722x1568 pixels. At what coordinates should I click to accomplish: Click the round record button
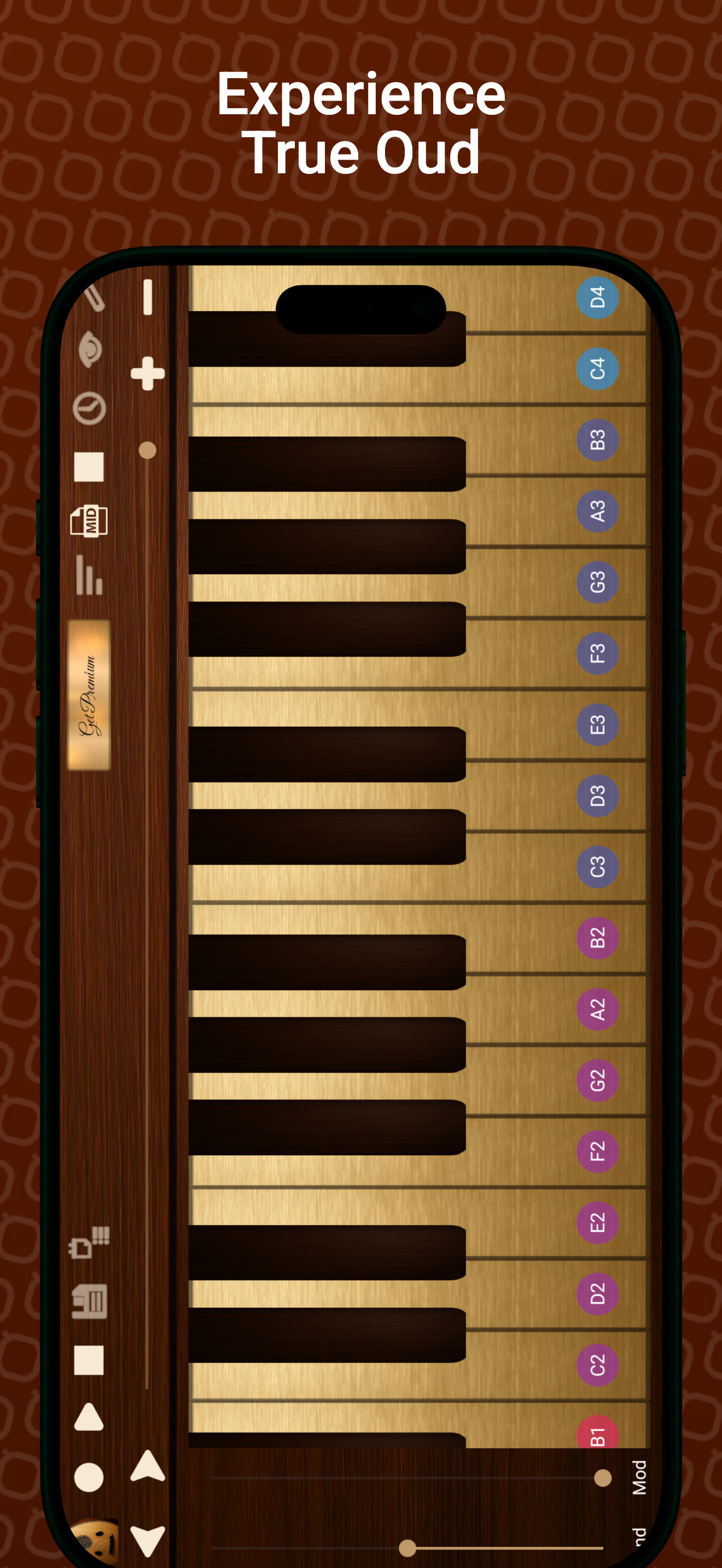pyautogui.click(x=89, y=1477)
